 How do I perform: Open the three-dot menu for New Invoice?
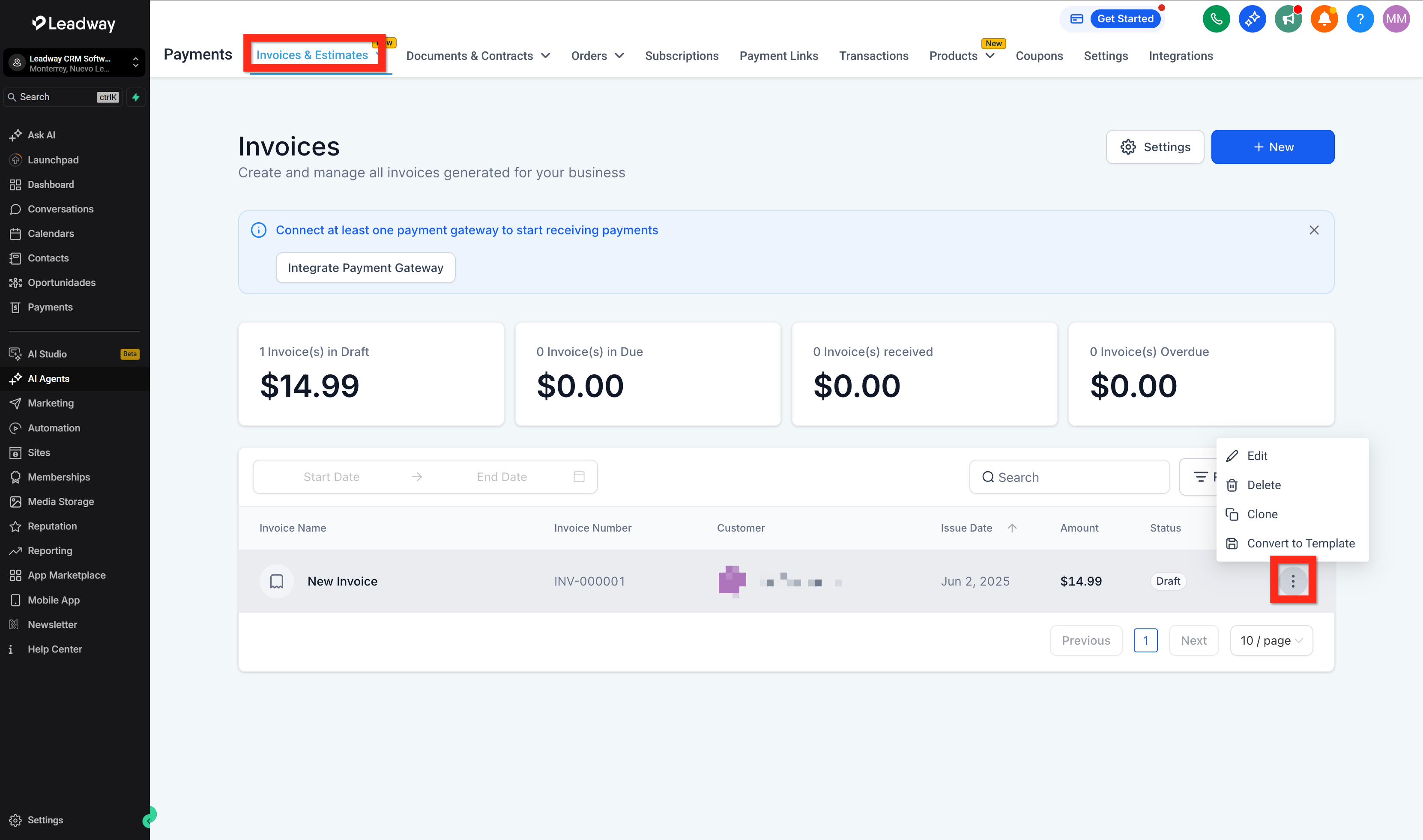pos(1293,581)
